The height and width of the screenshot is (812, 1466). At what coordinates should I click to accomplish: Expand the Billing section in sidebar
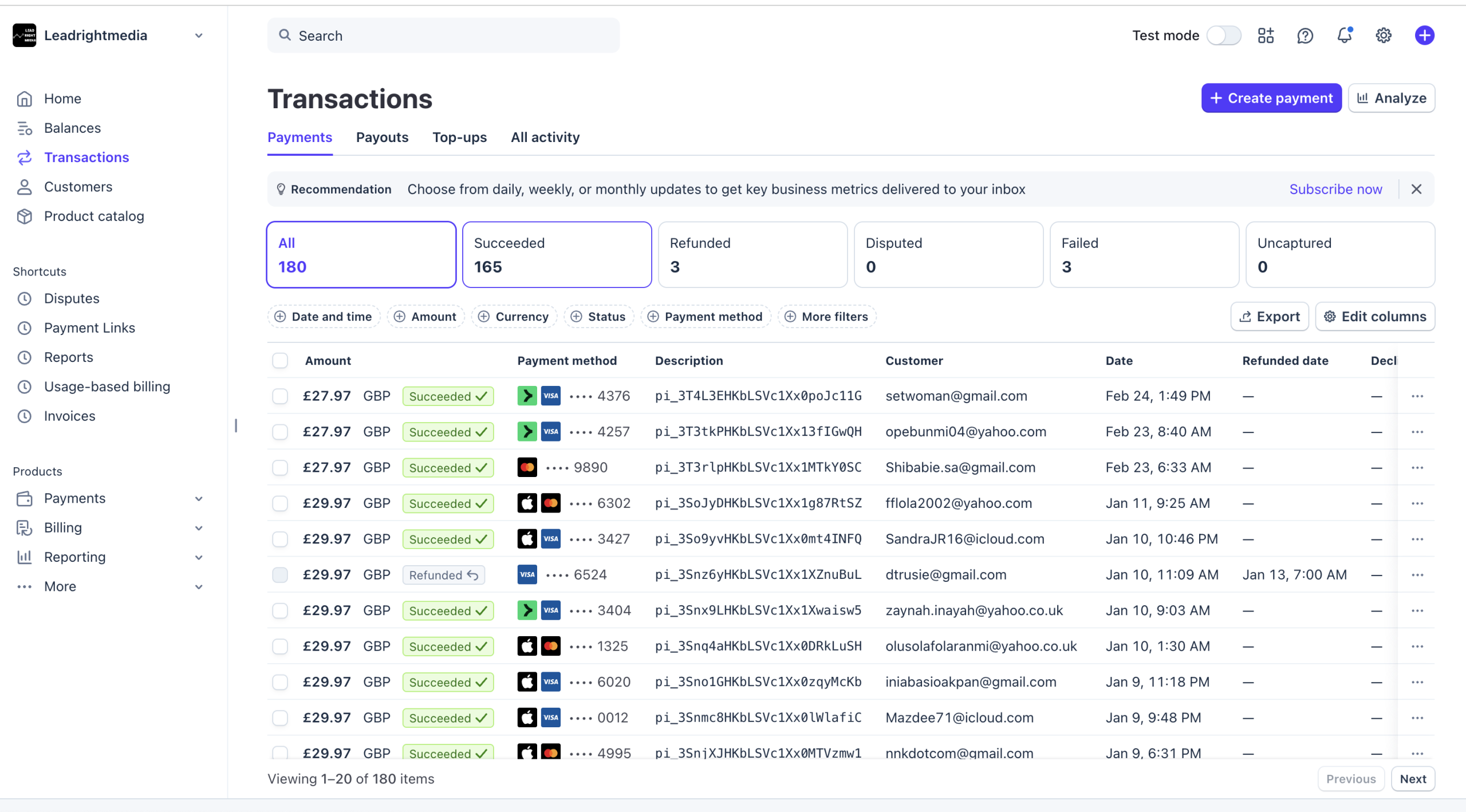pyautogui.click(x=199, y=527)
